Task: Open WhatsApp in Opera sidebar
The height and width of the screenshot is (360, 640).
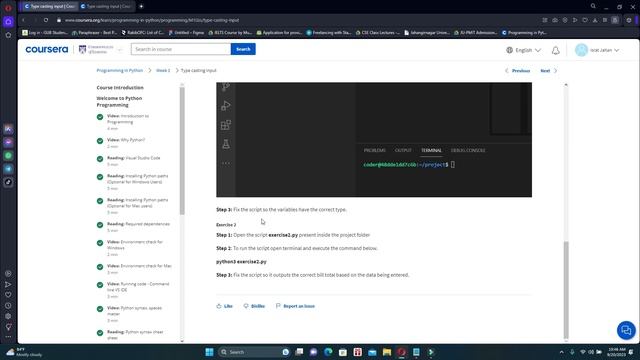Action: click(x=8, y=156)
